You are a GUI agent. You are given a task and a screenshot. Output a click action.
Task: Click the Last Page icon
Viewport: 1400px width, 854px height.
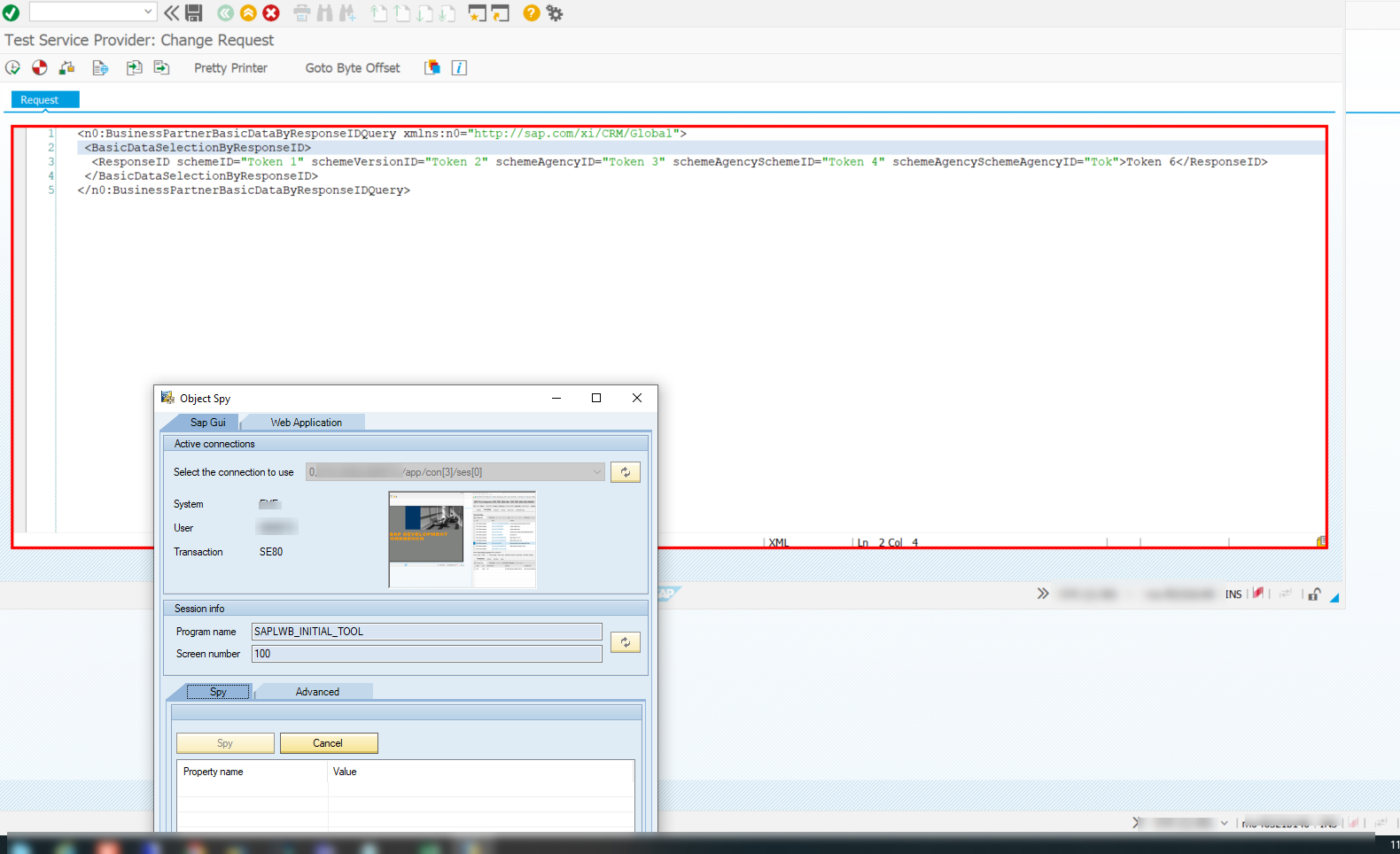pyautogui.click(x=447, y=13)
